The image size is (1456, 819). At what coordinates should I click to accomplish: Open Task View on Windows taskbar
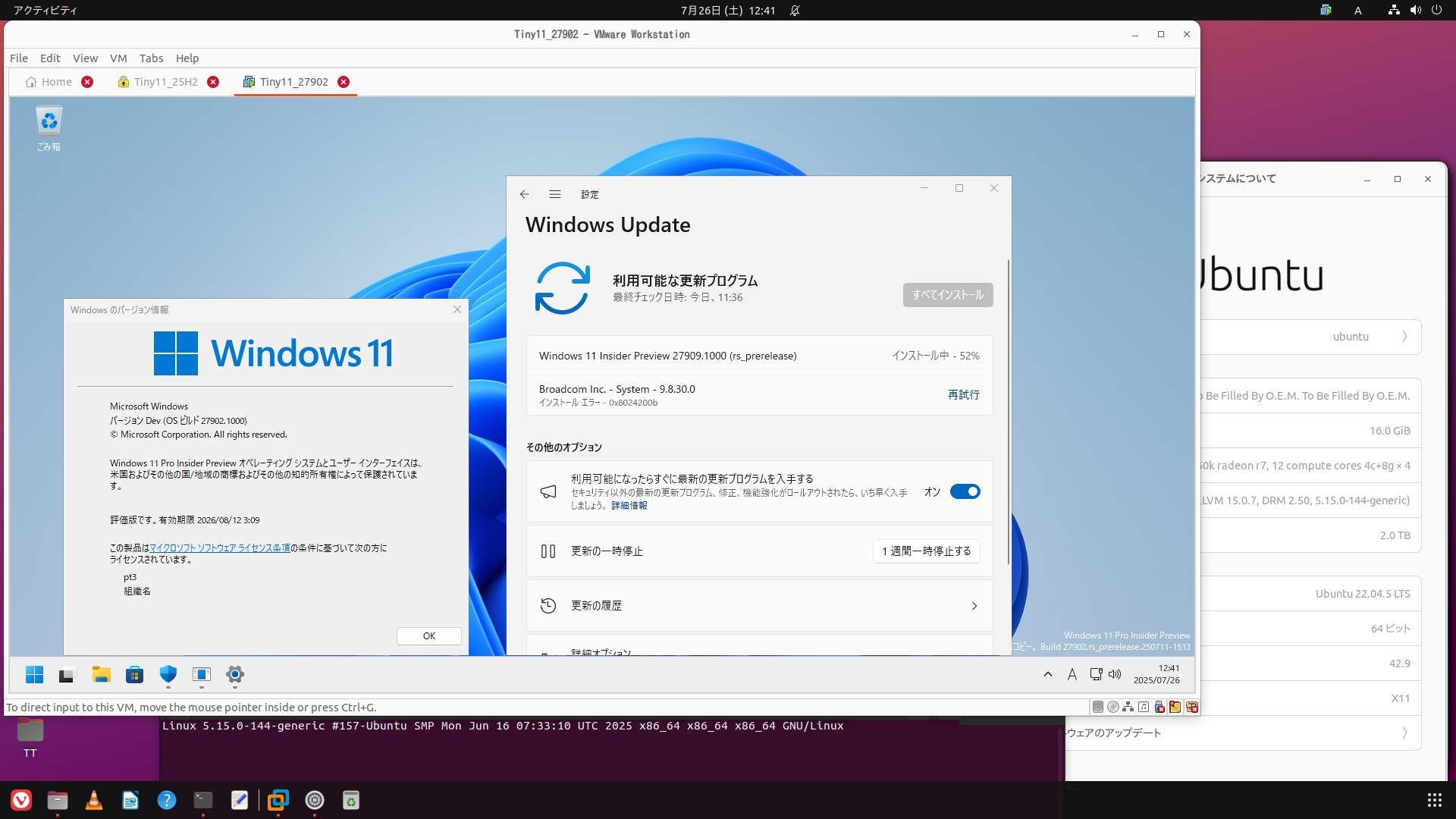[x=67, y=674]
